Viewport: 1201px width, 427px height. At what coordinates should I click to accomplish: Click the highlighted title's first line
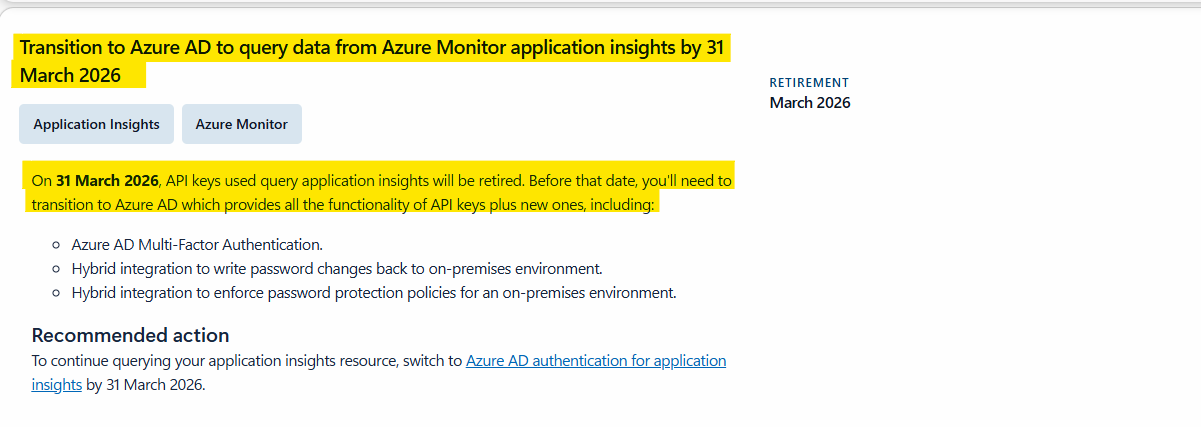(x=371, y=48)
